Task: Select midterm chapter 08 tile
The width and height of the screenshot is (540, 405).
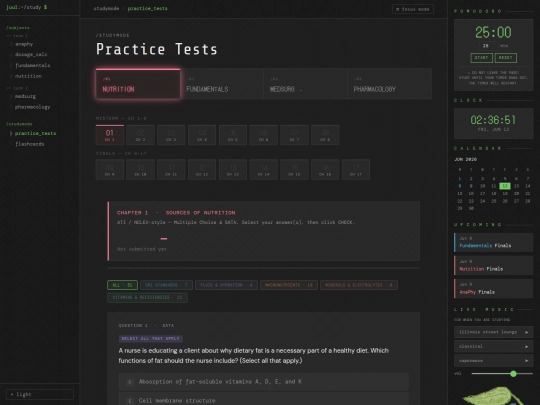Action: point(325,135)
